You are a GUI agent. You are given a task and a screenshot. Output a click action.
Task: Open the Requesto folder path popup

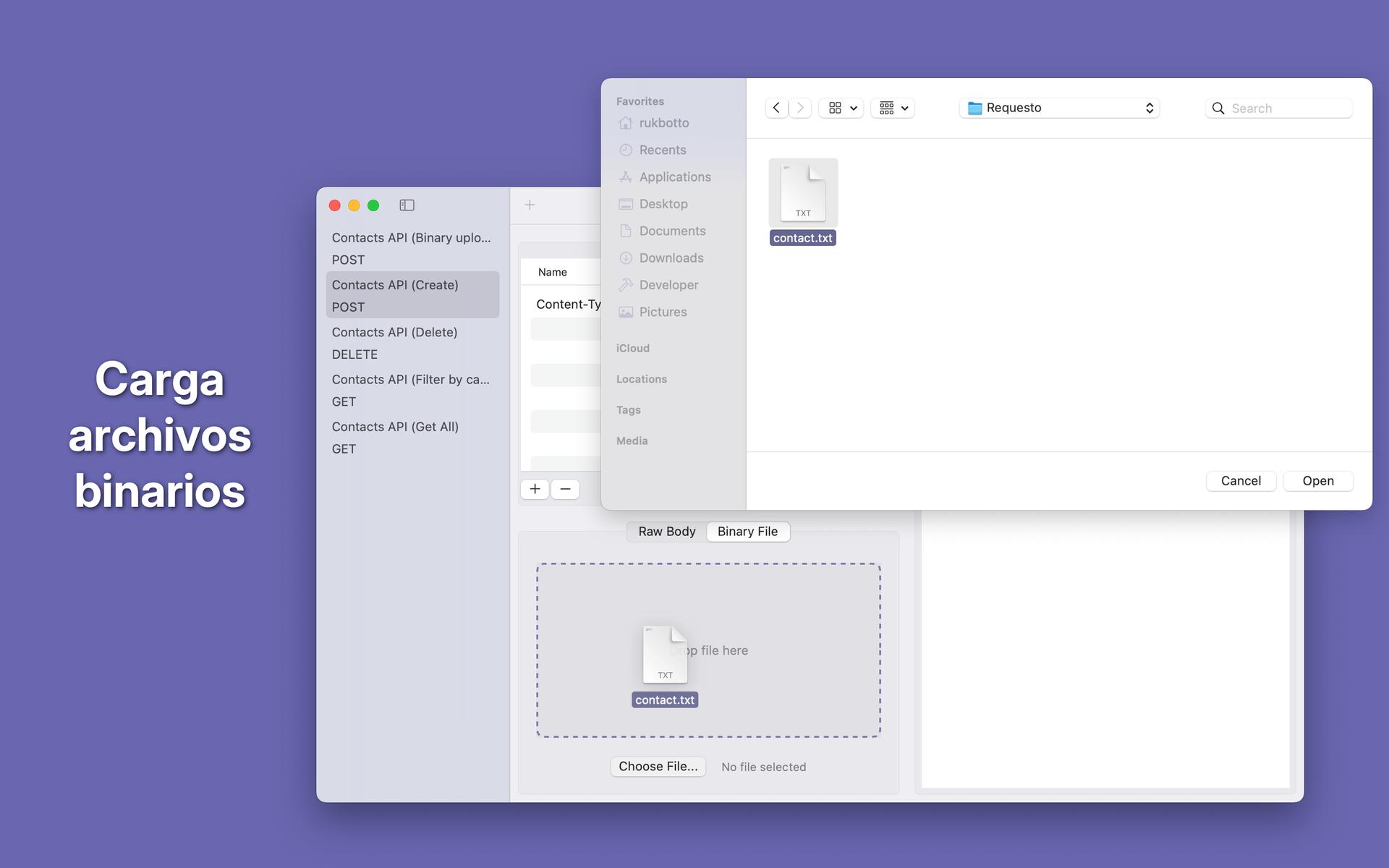1059,108
